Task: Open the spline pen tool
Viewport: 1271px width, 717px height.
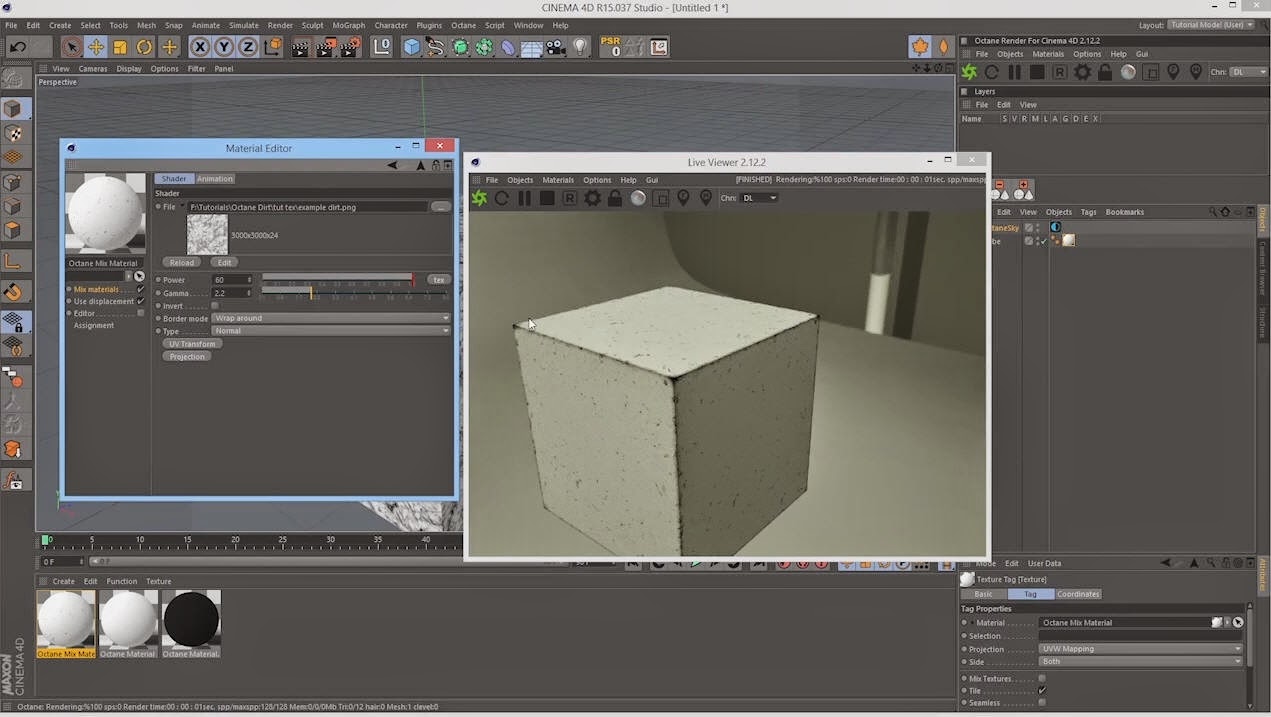Action: (435, 47)
